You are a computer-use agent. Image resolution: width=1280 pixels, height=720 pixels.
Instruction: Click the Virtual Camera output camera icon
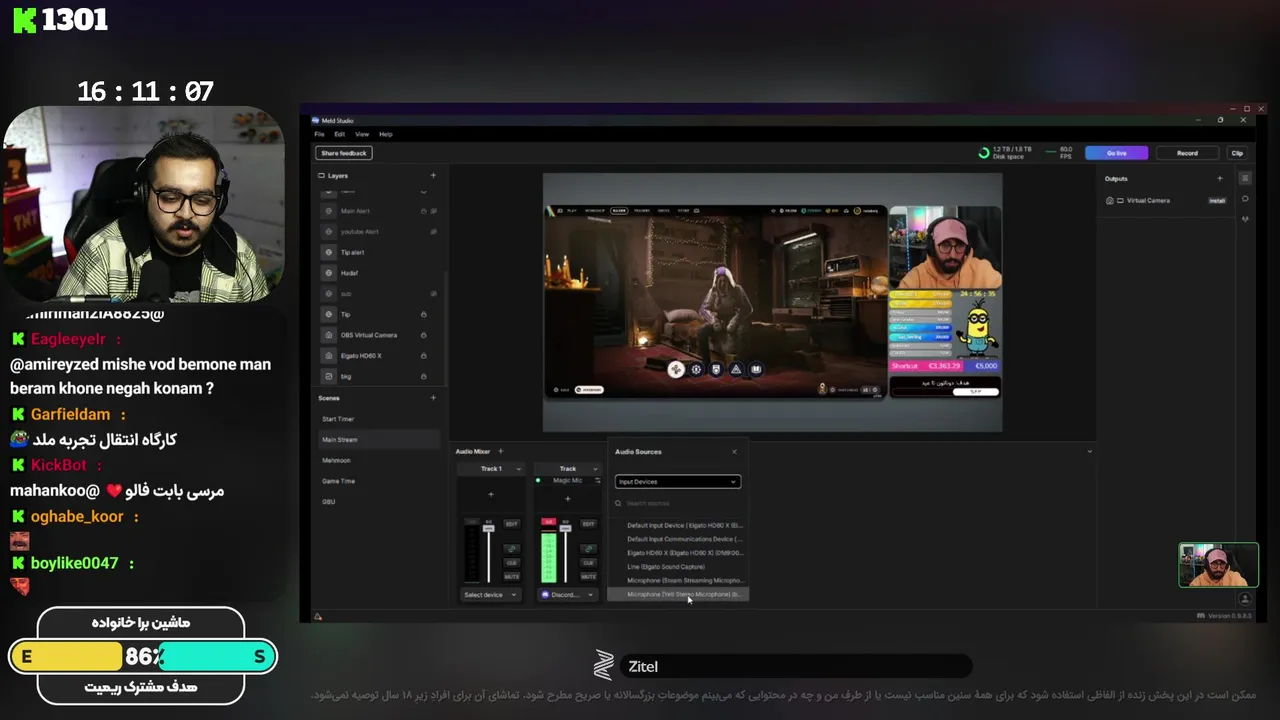(x=1110, y=201)
